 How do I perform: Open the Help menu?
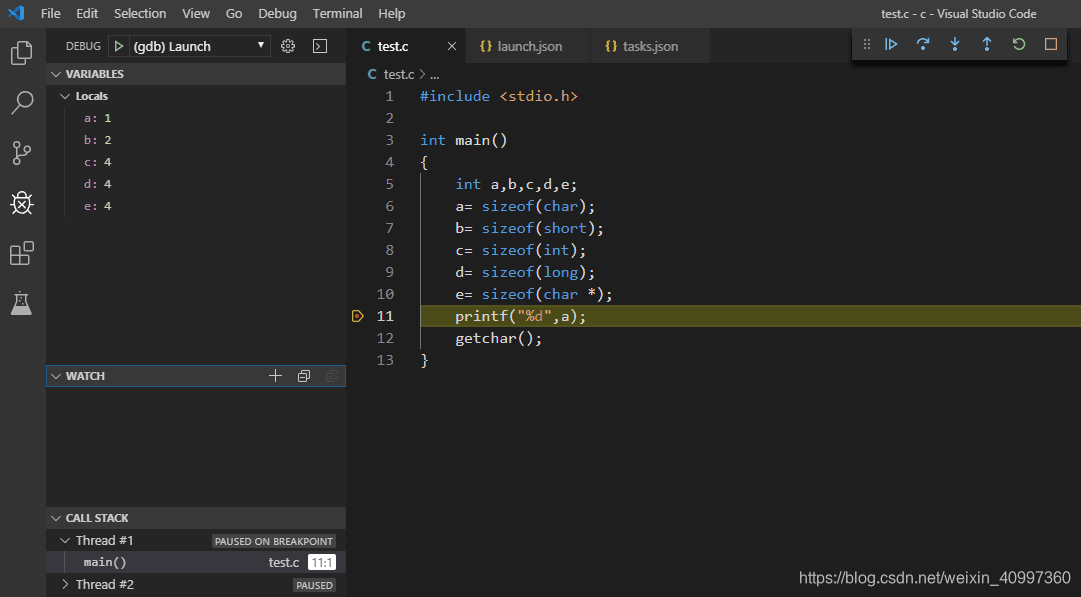[392, 13]
